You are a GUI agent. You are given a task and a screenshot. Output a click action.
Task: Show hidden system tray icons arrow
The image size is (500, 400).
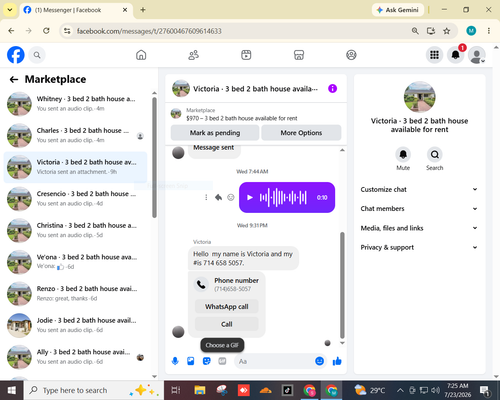(400, 390)
